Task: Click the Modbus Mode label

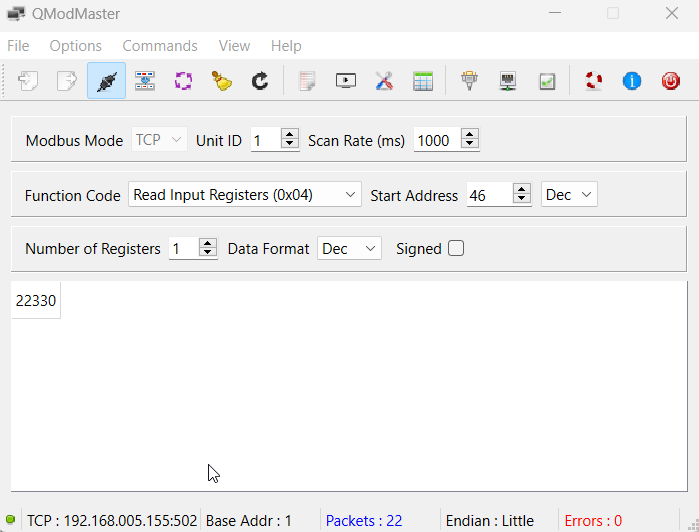Action: point(74,140)
